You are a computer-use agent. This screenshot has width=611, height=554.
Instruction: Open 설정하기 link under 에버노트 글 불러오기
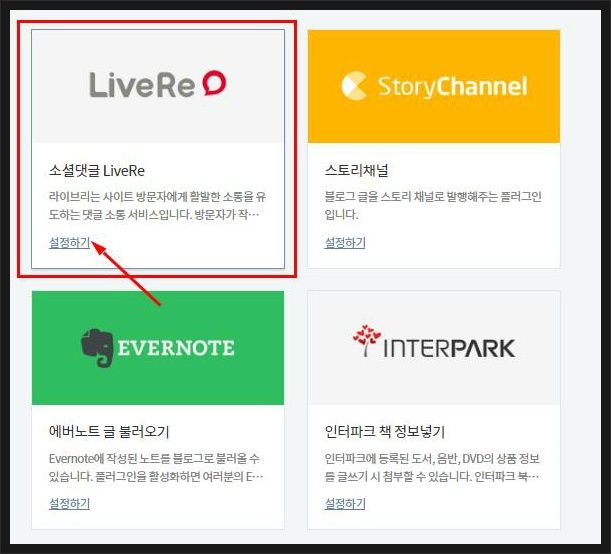pyautogui.click(x=69, y=503)
